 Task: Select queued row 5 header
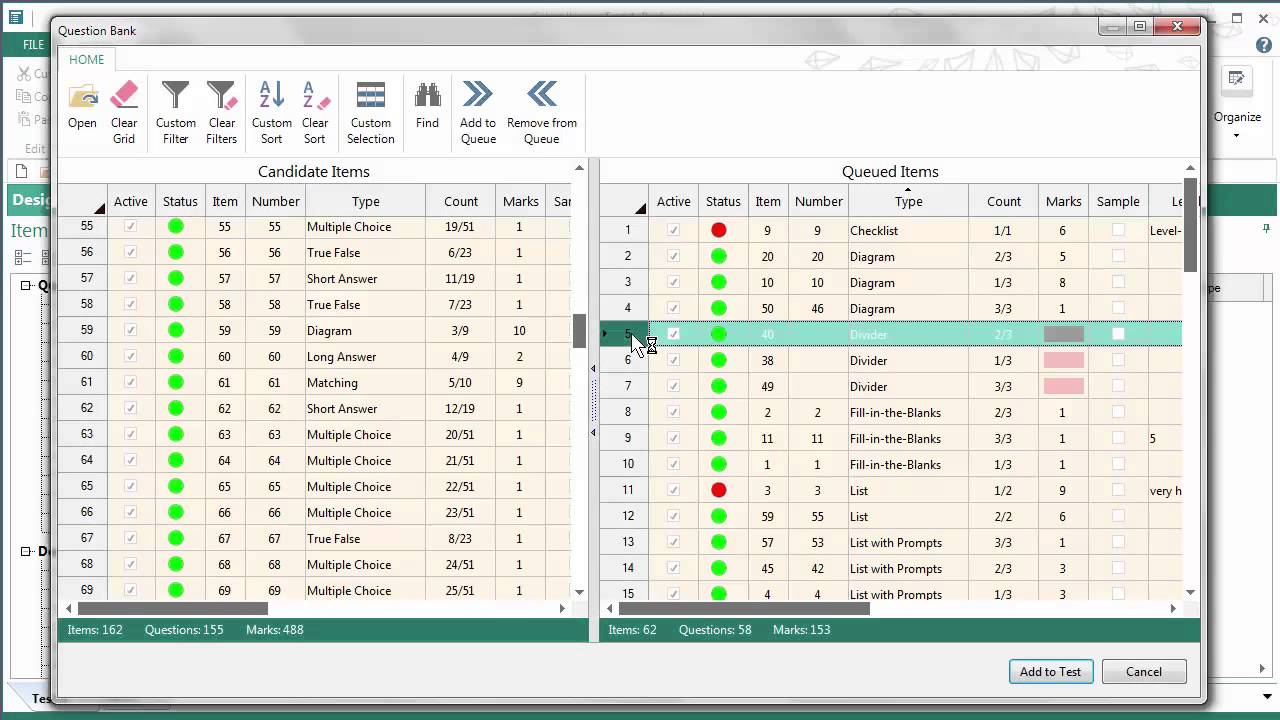625,335
